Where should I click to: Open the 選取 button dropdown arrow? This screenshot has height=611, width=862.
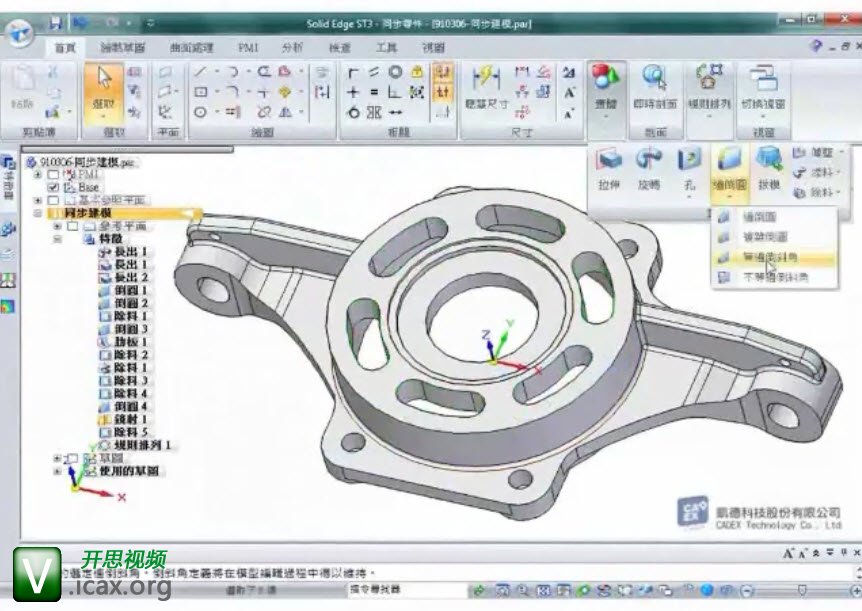coord(104,117)
